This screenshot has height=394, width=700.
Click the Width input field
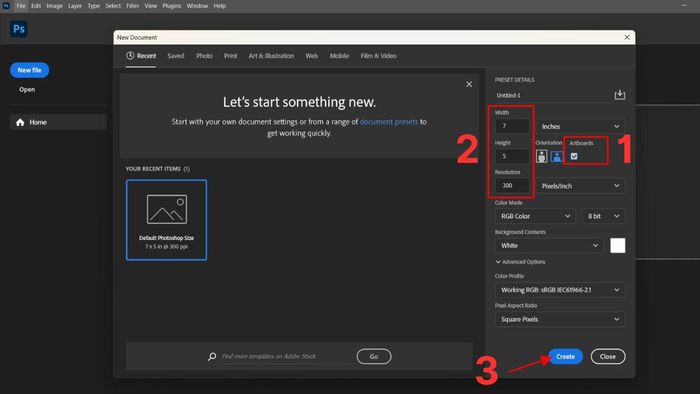512,126
